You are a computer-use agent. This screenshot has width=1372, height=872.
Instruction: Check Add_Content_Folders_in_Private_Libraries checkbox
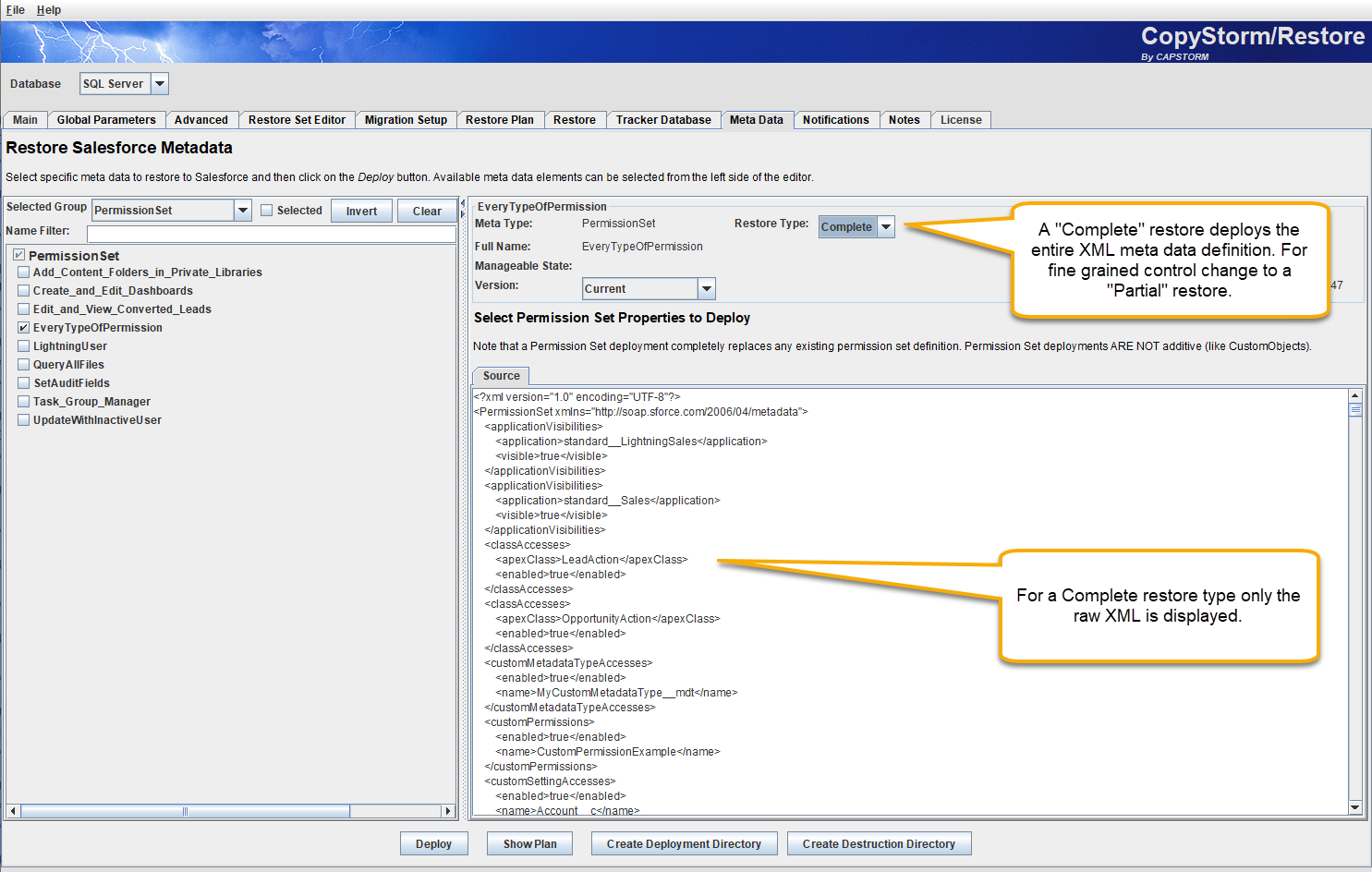pos(24,272)
